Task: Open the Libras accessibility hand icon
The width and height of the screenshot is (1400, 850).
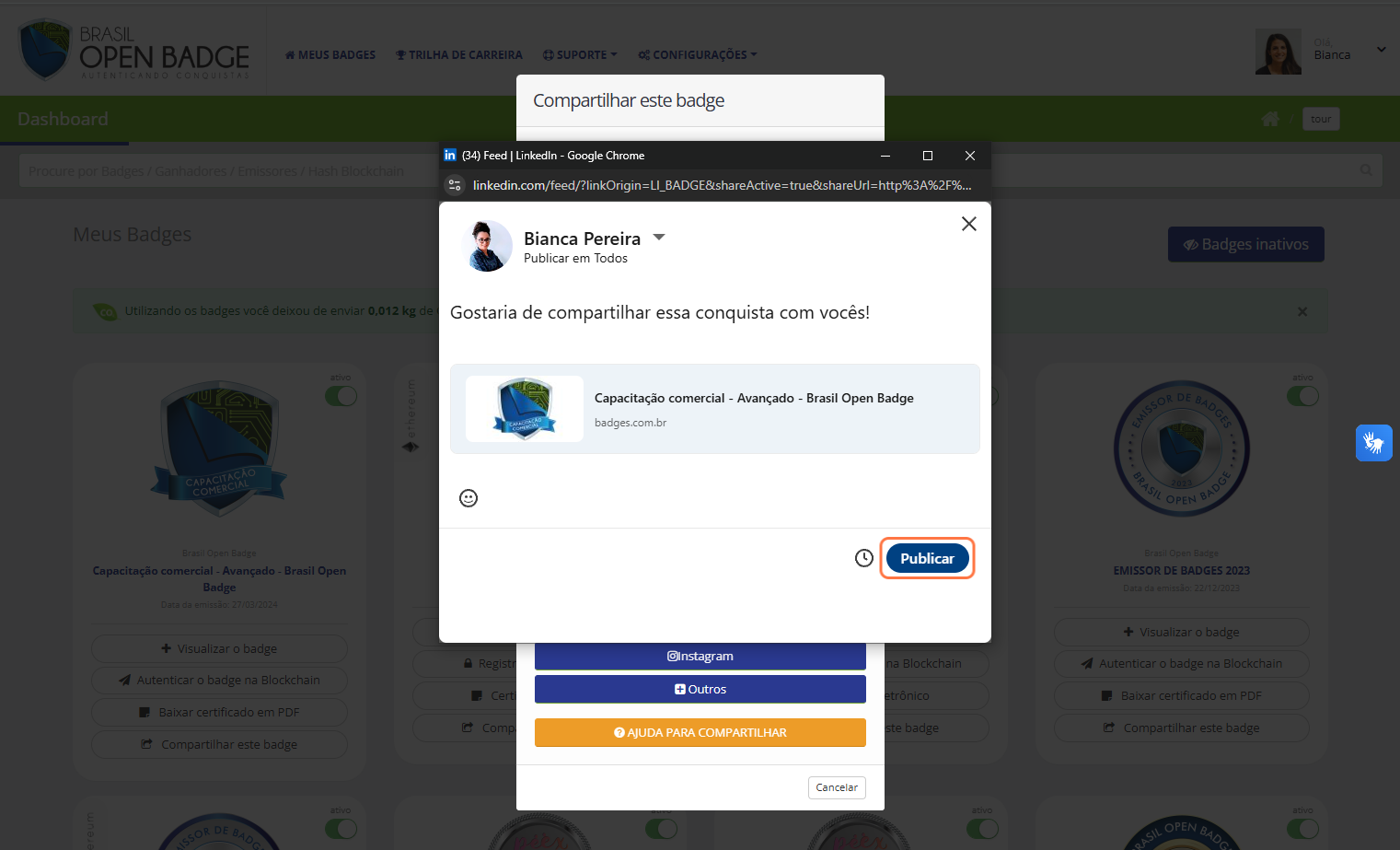Action: [x=1374, y=443]
